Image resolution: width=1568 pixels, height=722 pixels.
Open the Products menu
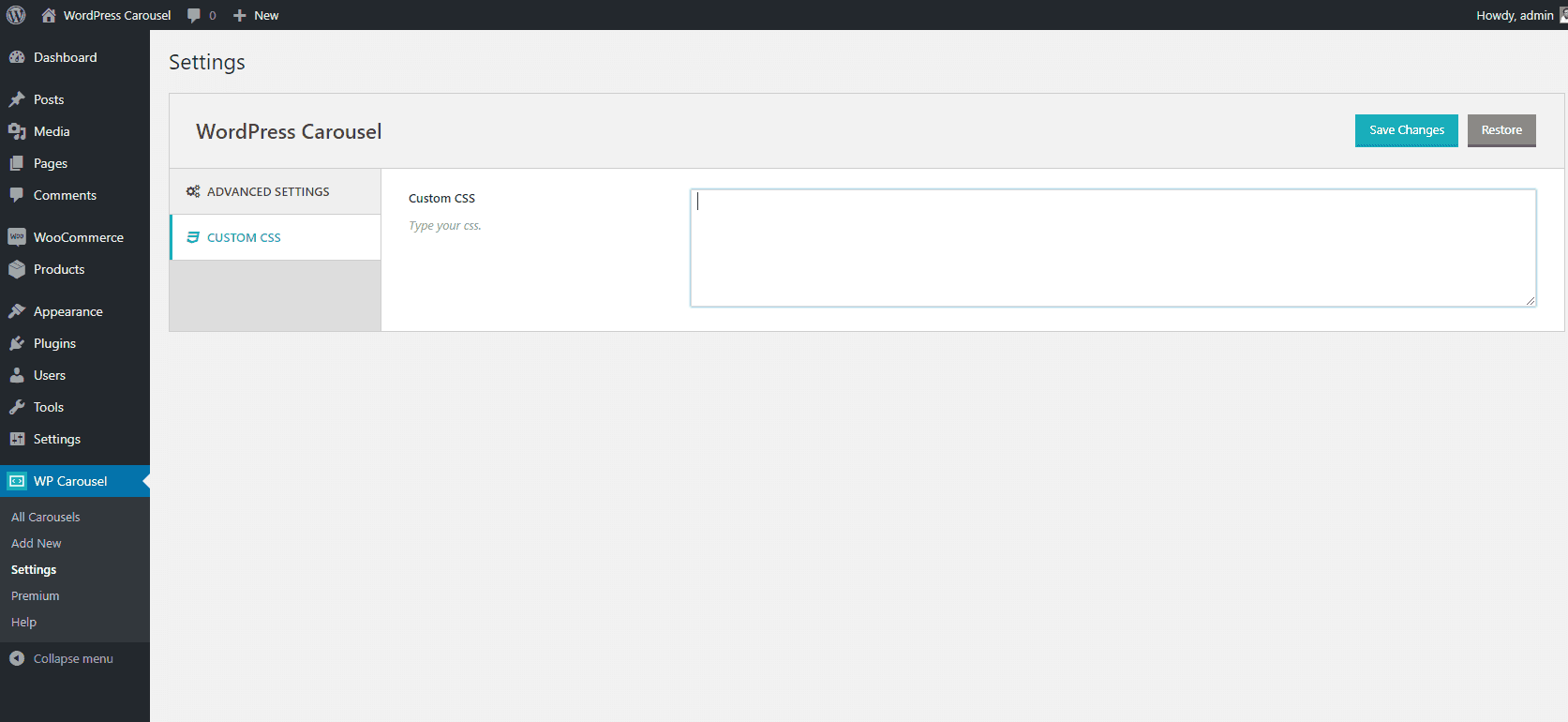75,269
